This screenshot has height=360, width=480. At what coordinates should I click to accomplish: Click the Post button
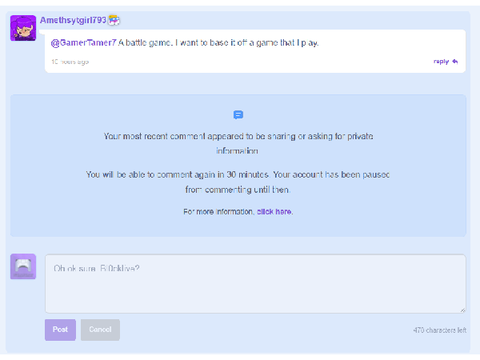(60, 330)
